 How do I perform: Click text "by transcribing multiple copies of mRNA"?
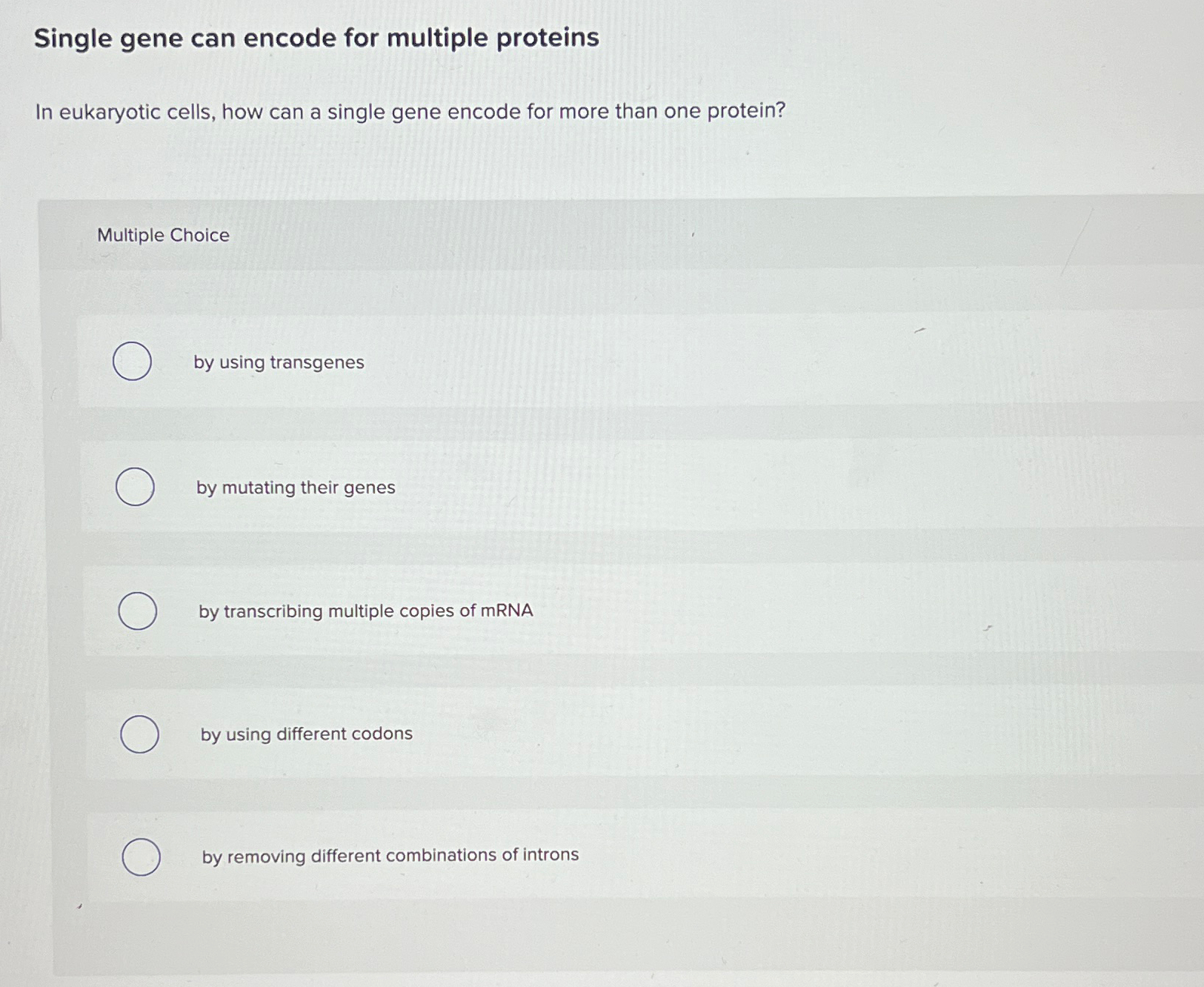[366, 611]
